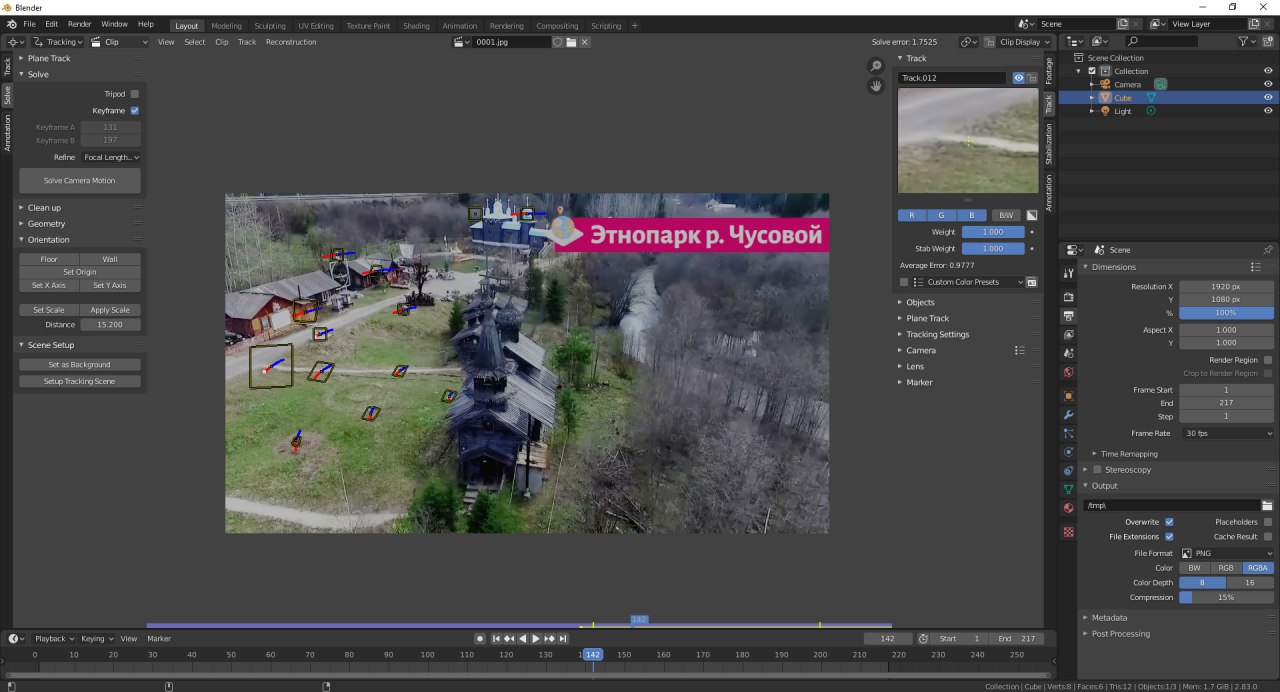The image size is (1280, 692).
Task: Click the jump to last frame control
Action: (563, 638)
